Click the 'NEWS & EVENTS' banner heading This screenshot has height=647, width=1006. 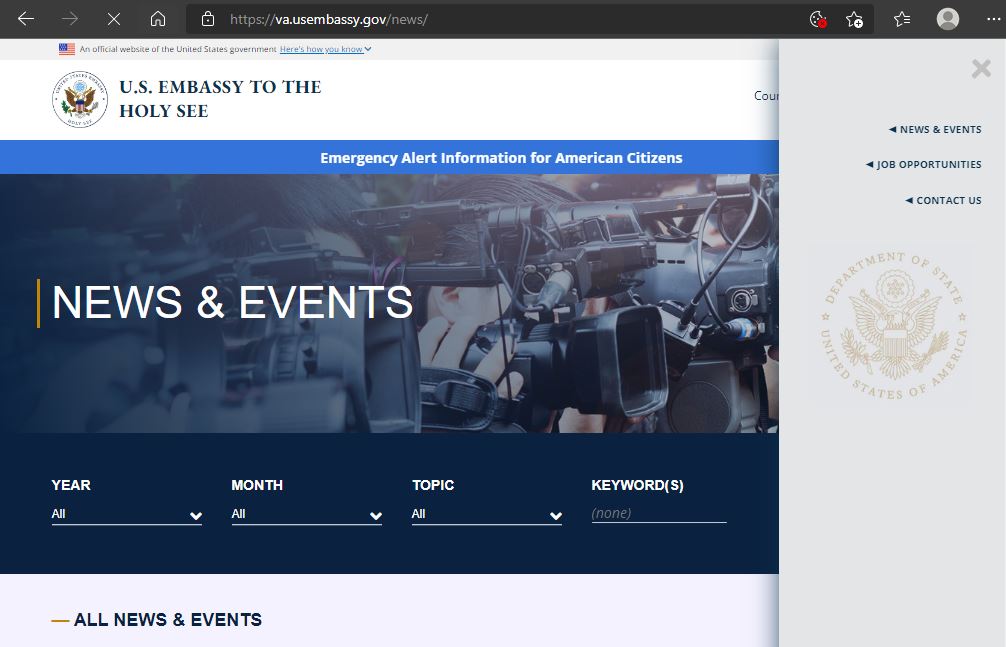coord(232,302)
